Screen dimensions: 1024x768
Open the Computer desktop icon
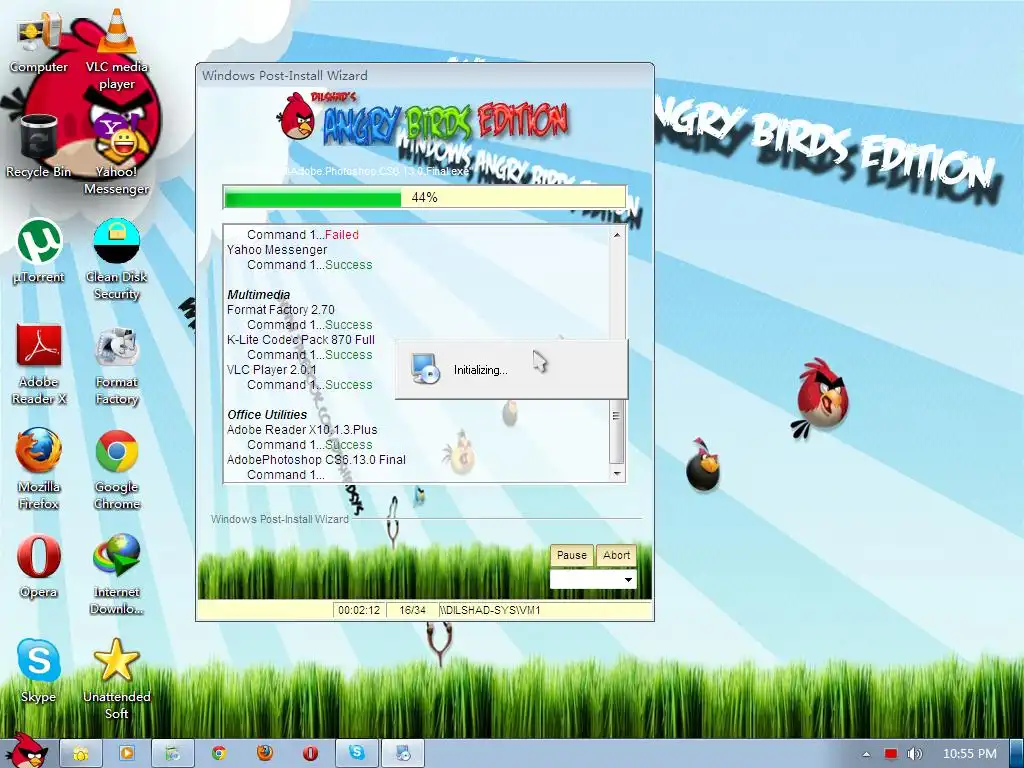(39, 43)
